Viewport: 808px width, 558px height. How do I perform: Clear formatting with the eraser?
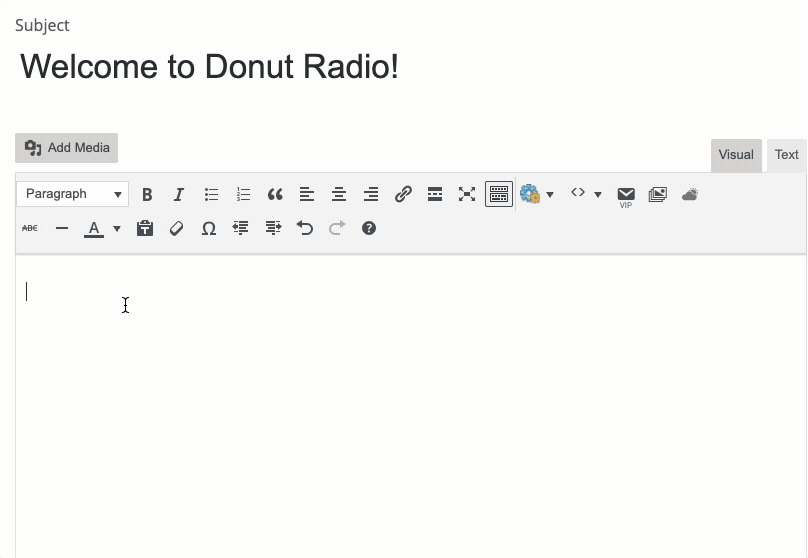point(177,228)
